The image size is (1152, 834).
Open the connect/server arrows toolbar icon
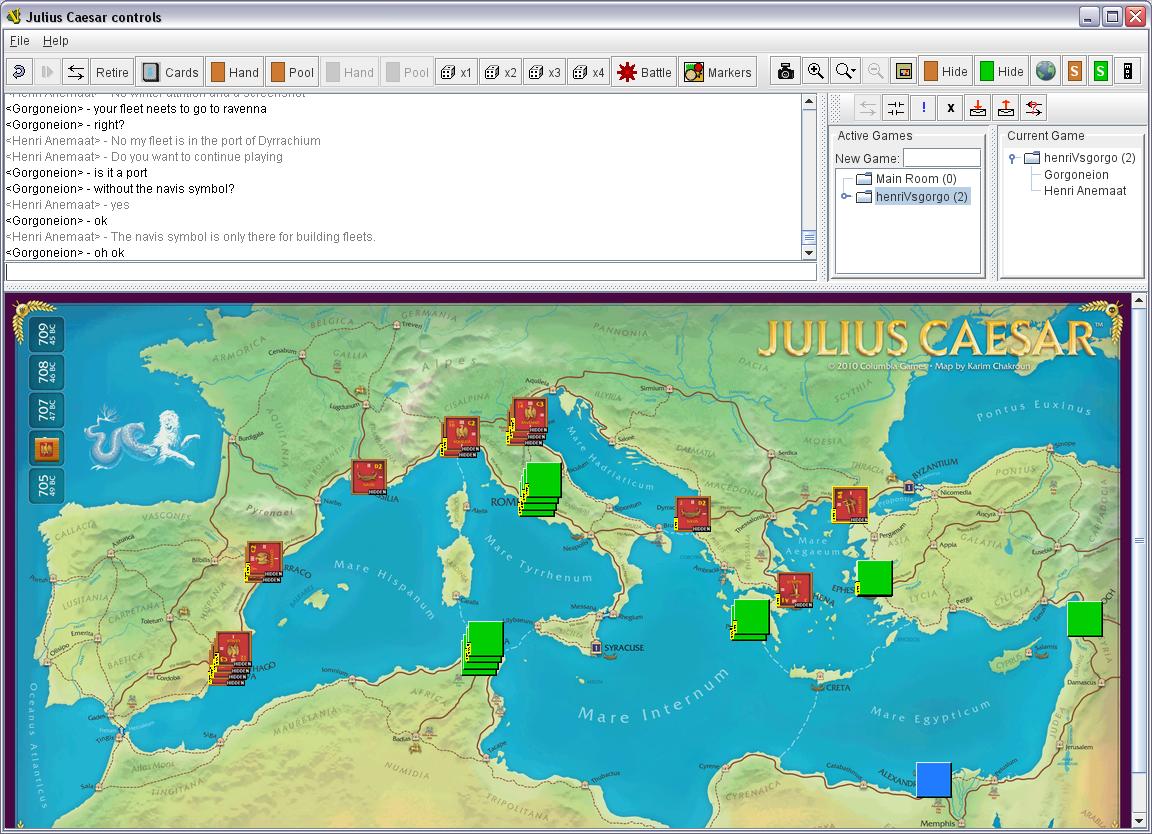76,72
